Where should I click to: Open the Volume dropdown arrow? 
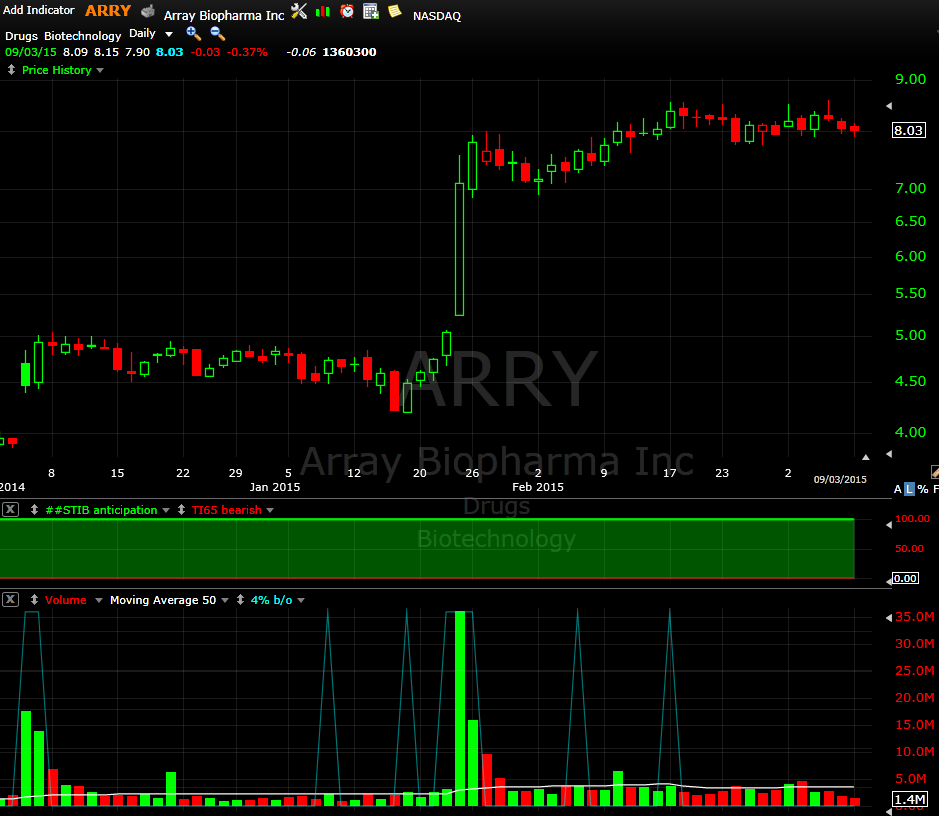[99, 600]
